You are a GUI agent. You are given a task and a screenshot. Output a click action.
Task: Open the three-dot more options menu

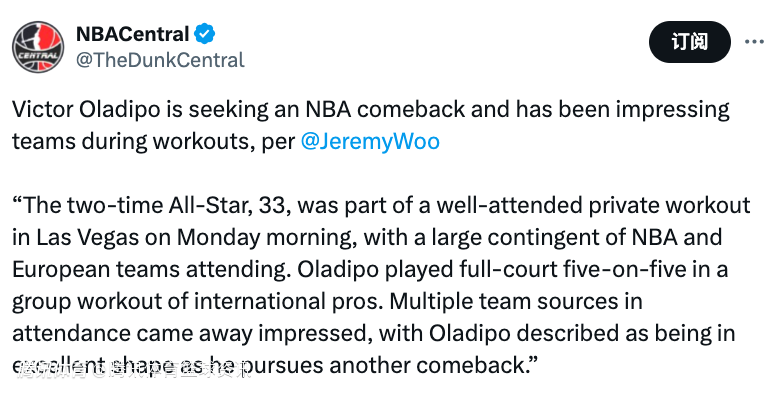coord(754,42)
